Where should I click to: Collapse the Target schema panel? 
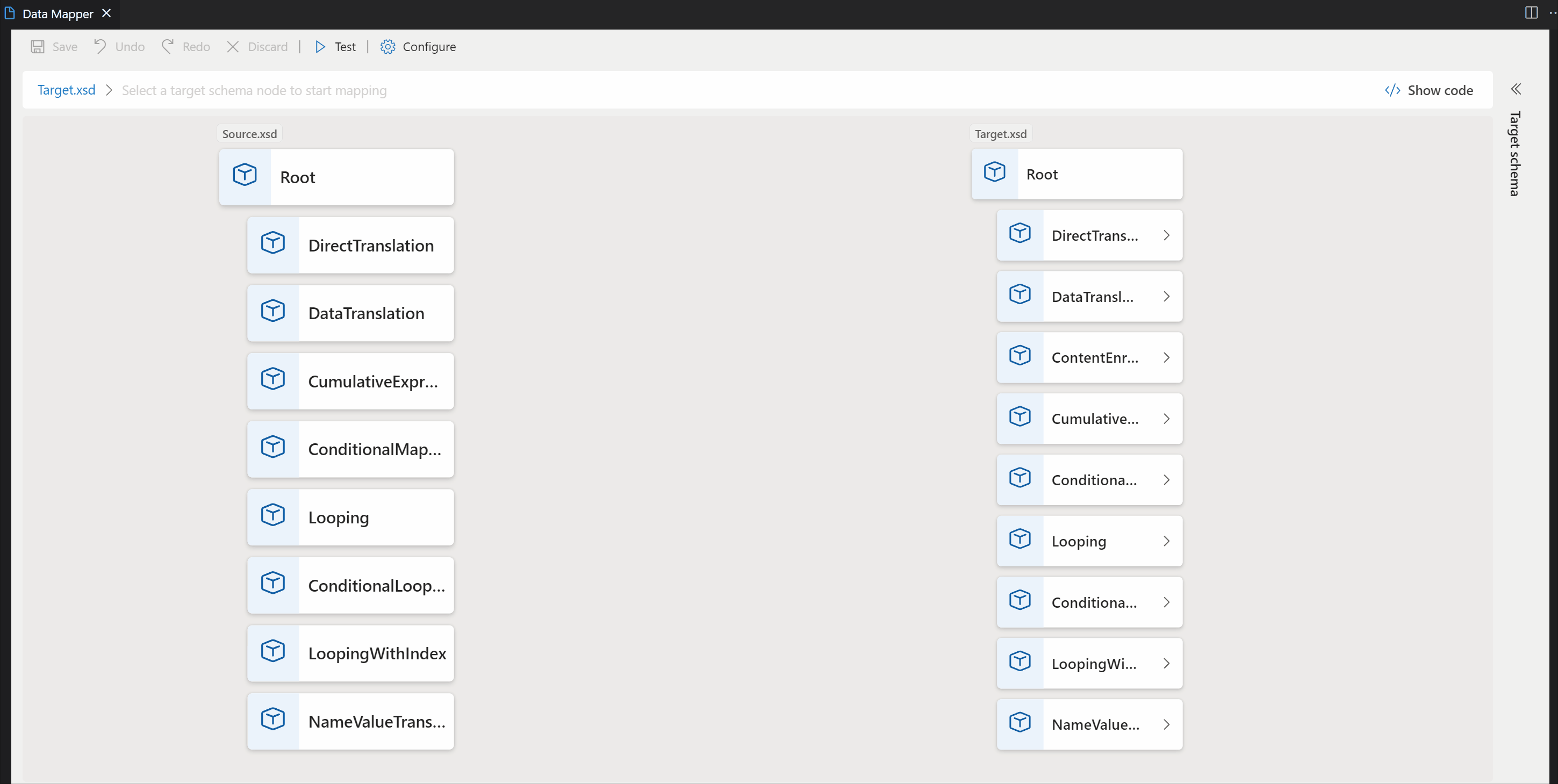pyautogui.click(x=1516, y=90)
